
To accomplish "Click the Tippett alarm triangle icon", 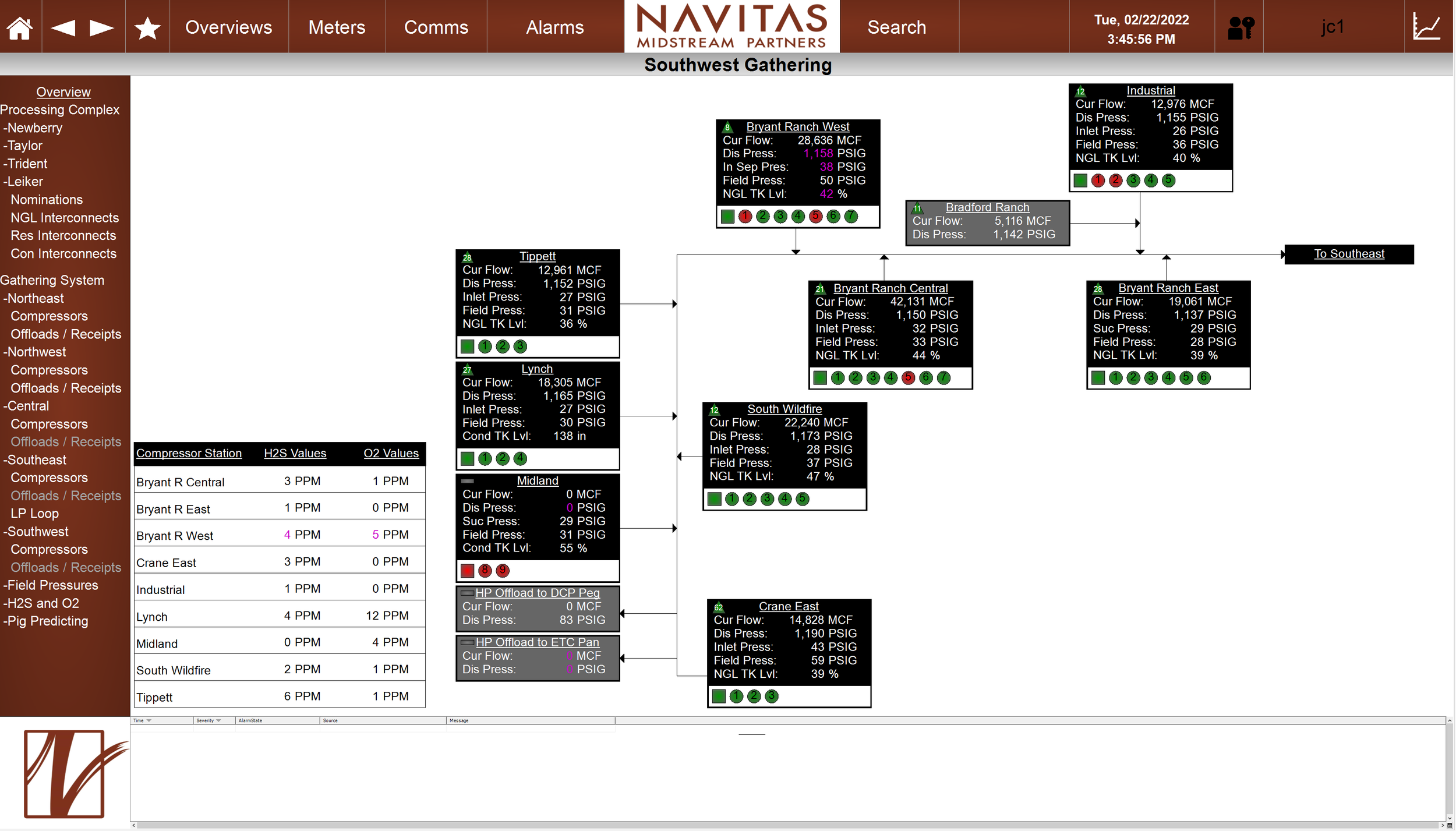I will pyautogui.click(x=467, y=257).
